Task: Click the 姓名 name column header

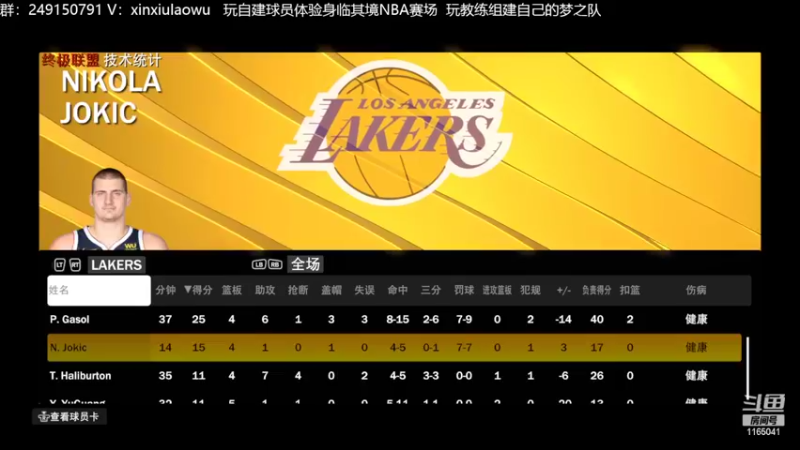Action: click(99, 290)
